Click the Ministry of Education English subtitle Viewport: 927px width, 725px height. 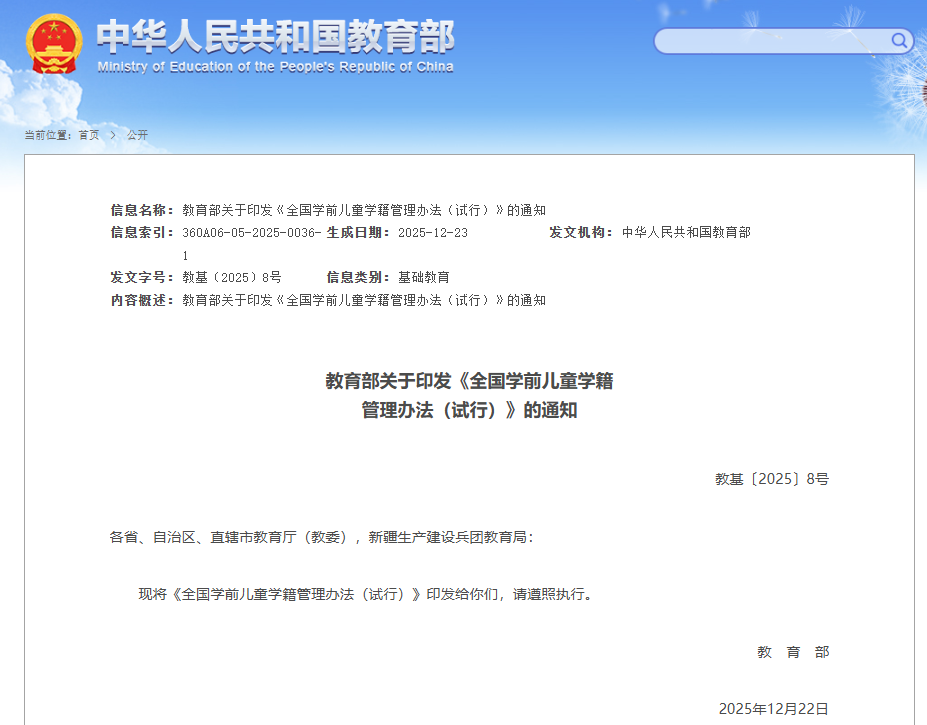click(x=275, y=67)
